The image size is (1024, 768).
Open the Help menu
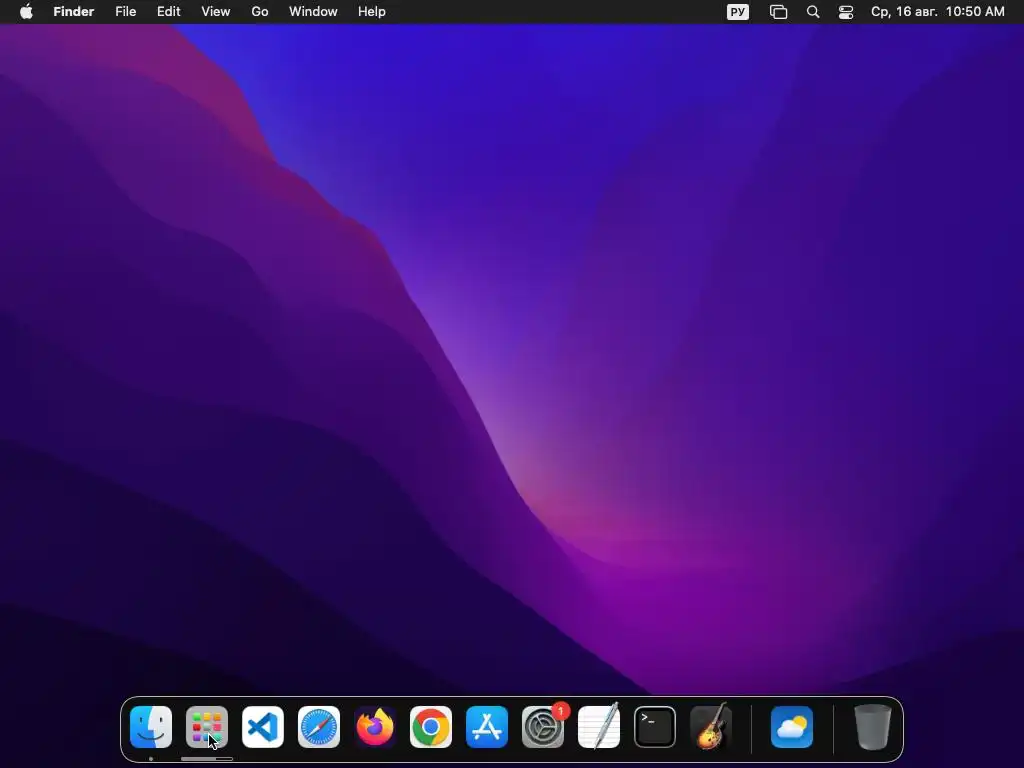tap(372, 12)
